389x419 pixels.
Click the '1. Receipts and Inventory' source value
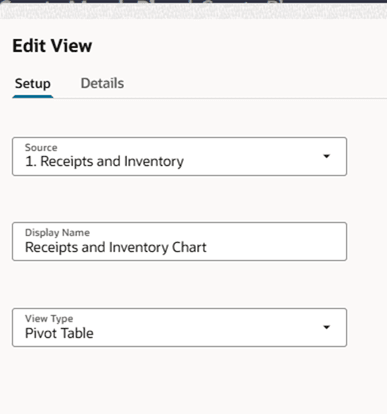[x=104, y=162]
